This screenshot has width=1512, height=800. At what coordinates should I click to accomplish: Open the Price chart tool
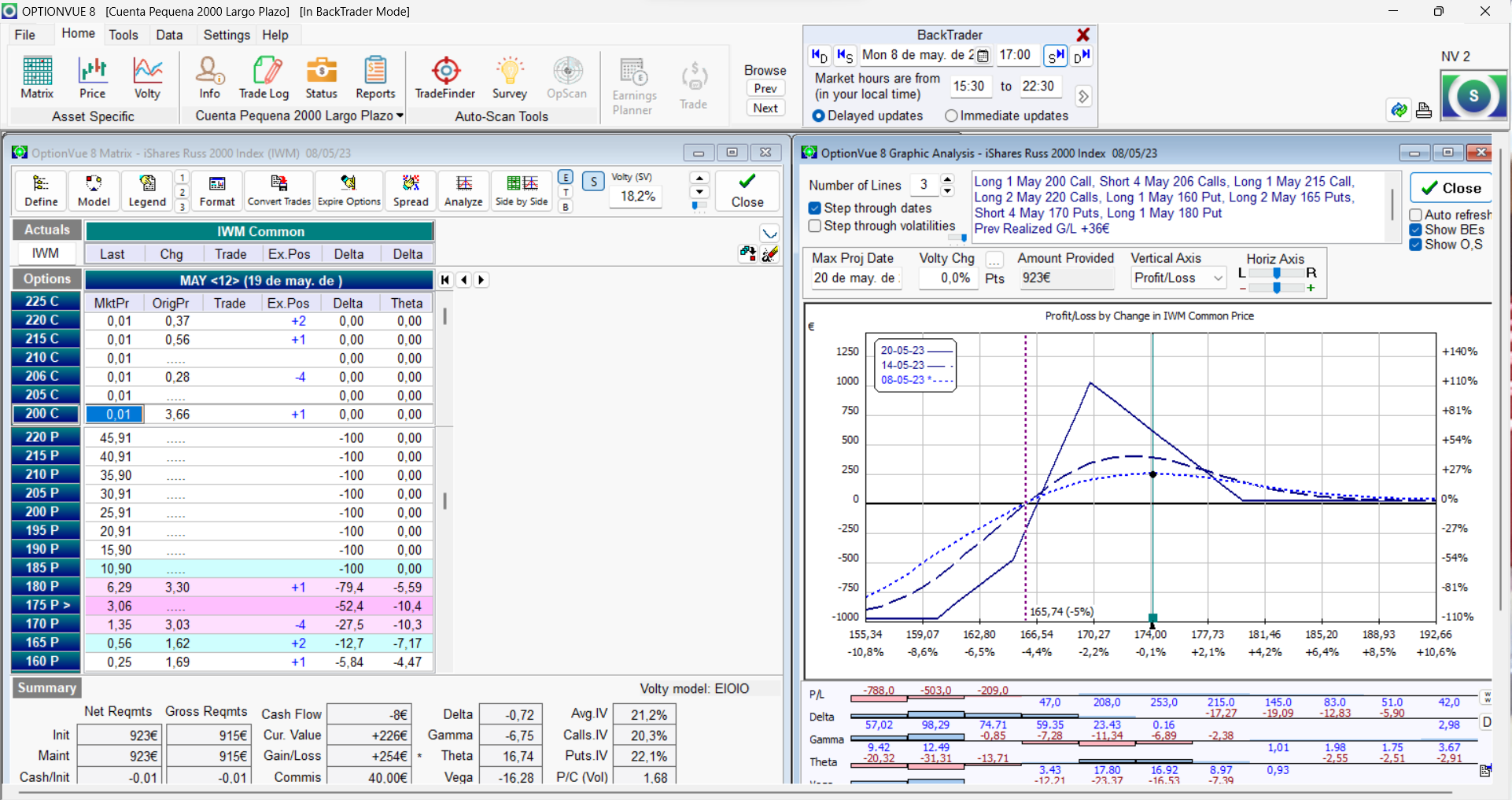[x=92, y=78]
